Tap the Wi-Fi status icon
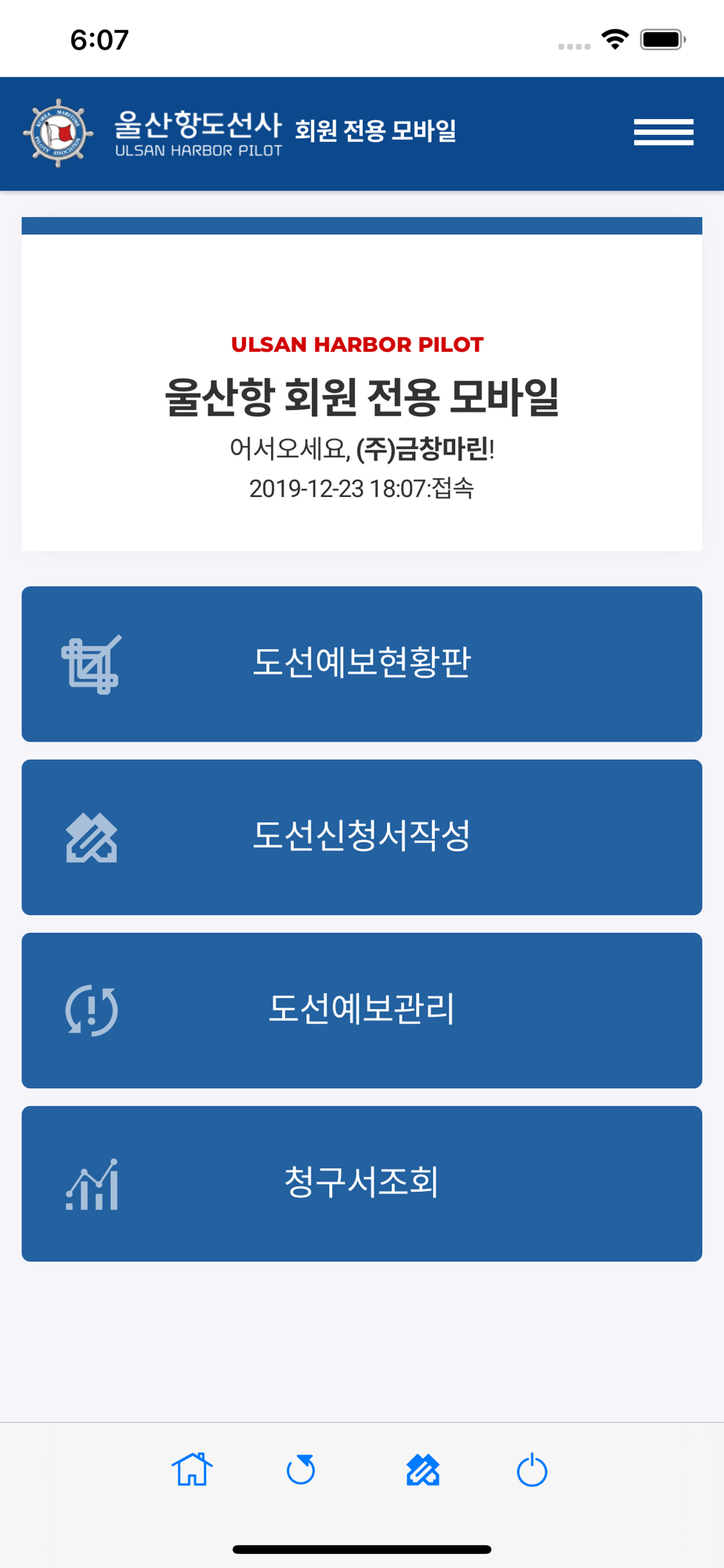Screen dimensions: 724x1568 [x=615, y=39]
